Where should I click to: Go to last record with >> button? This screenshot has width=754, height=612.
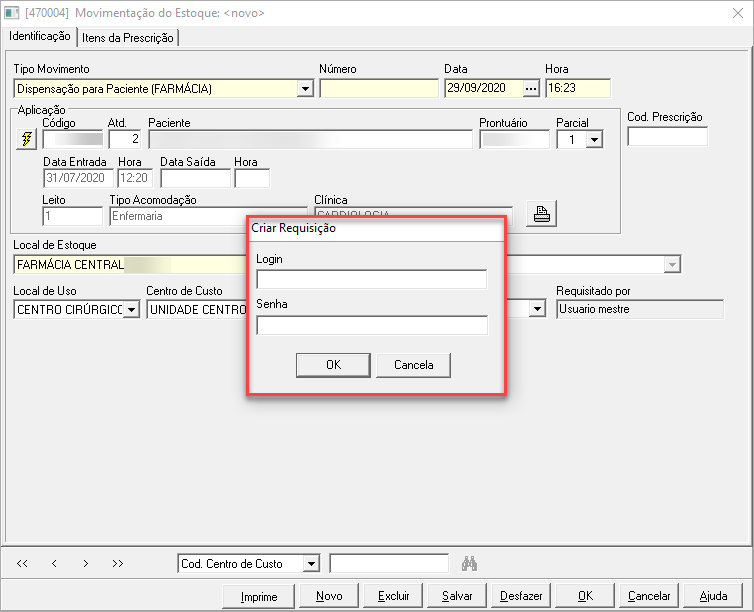(118, 563)
